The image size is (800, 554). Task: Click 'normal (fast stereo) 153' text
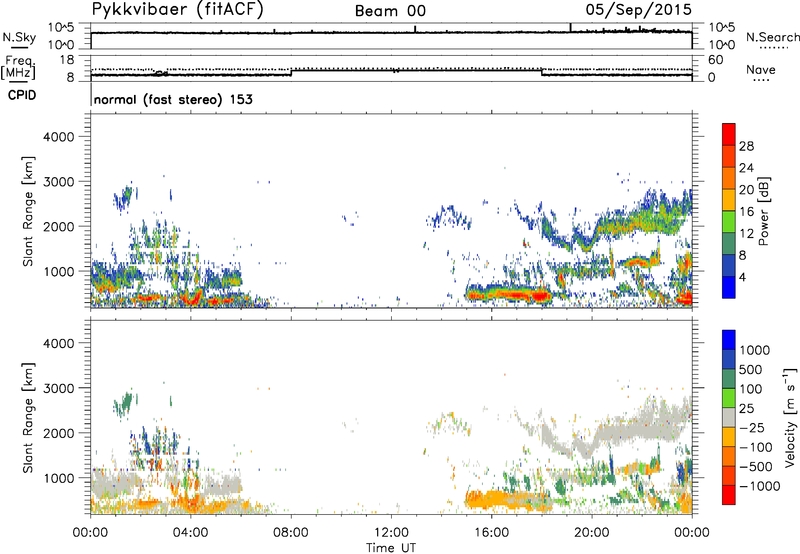pyautogui.click(x=173, y=99)
